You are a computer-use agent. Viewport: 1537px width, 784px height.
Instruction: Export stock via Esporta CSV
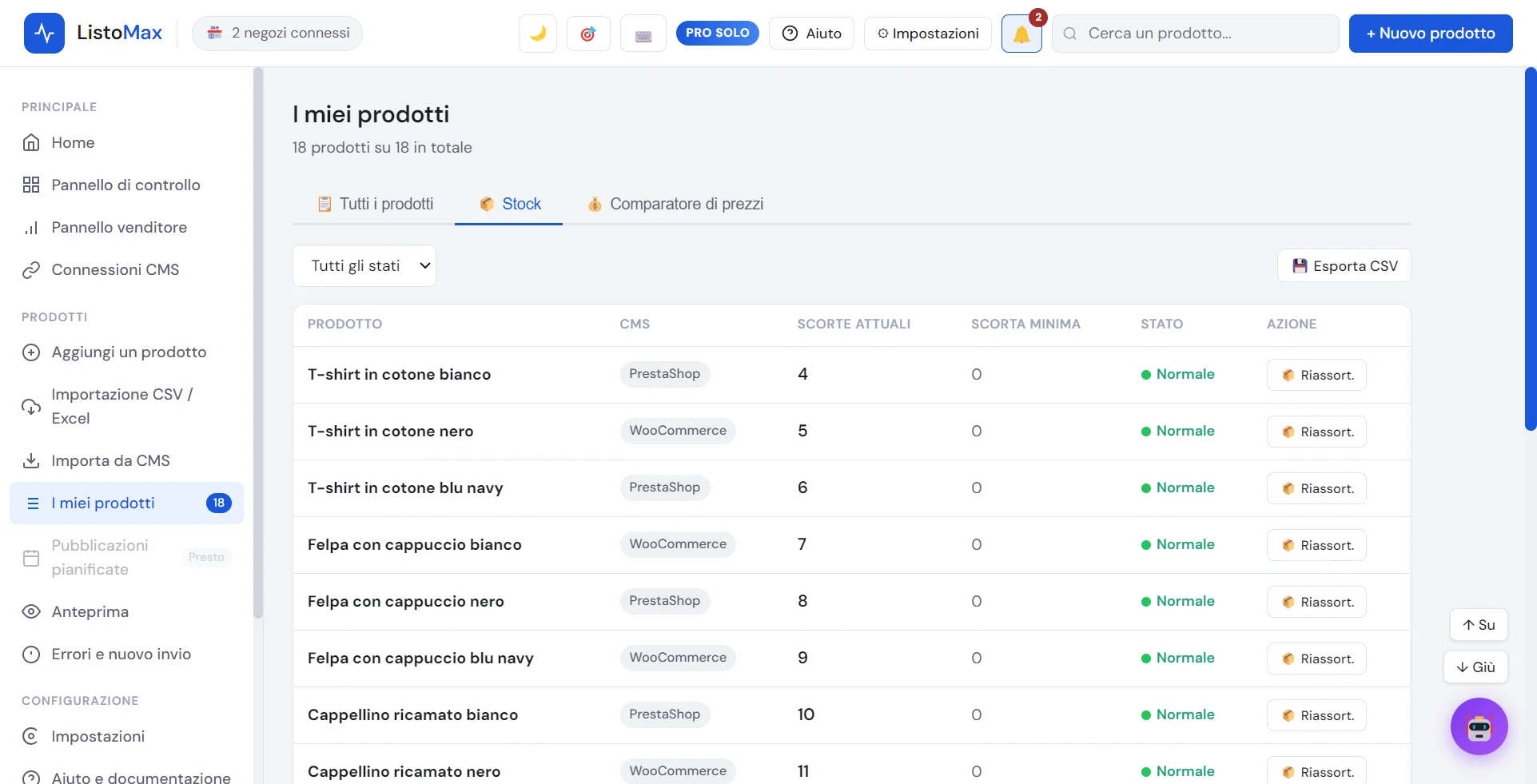pyautogui.click(x=1344, y=265)
